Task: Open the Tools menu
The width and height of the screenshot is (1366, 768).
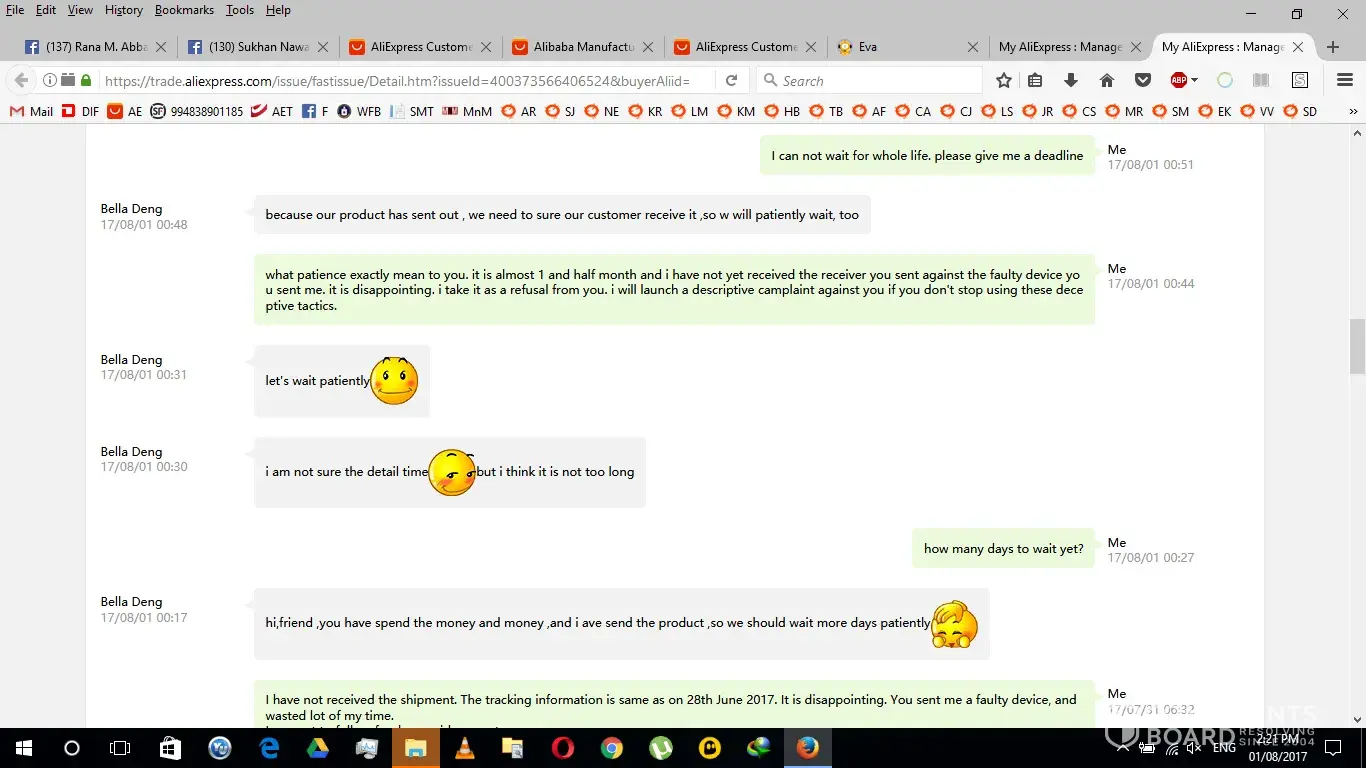Action: [240, 10]
